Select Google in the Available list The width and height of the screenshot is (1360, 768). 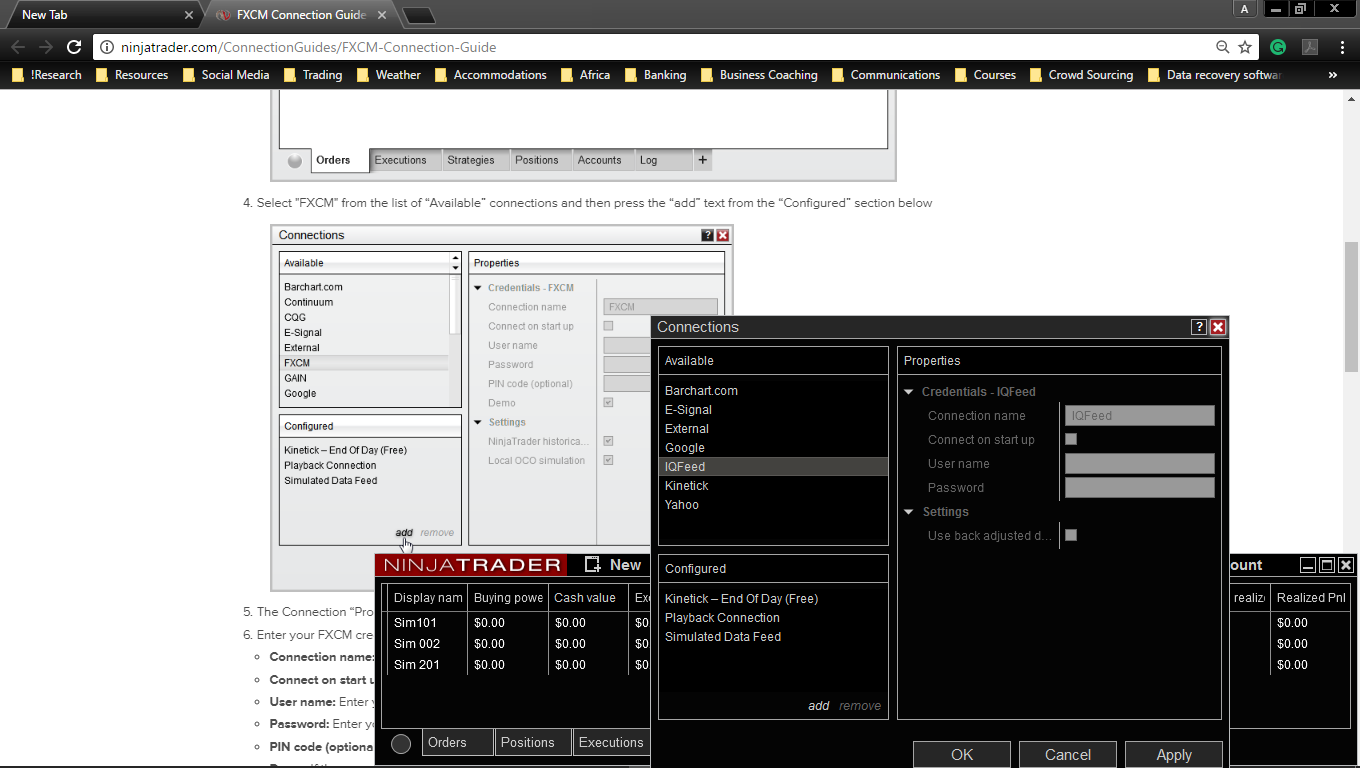pyautogui.click(x=773, y=448)
